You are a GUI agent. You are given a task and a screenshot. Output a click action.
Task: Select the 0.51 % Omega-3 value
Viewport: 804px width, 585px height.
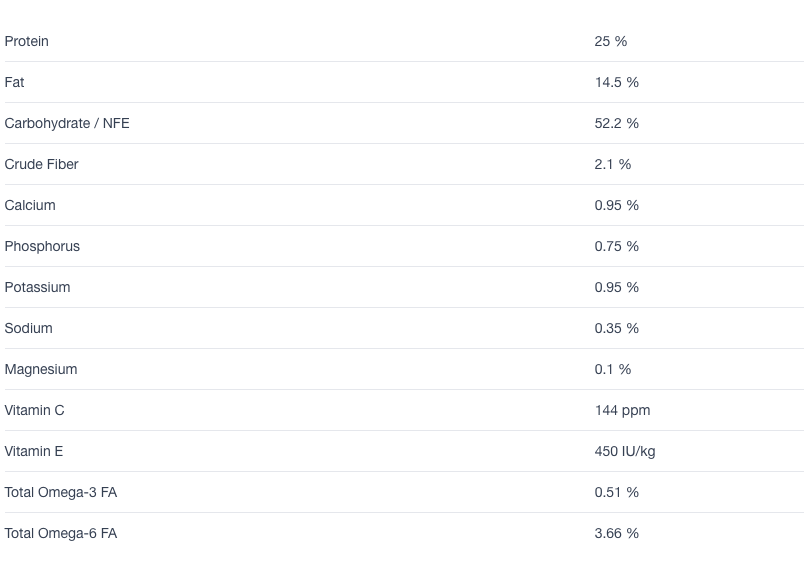pyautogui.click(x=617, y=492)
